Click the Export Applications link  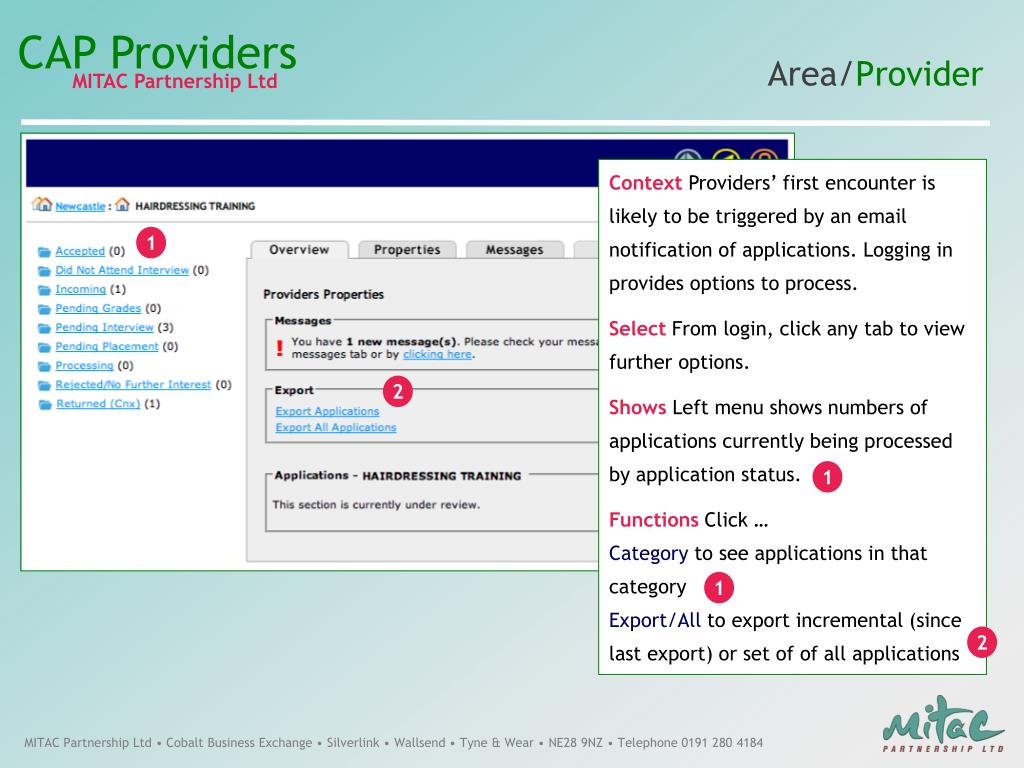[x=327, y=411]
